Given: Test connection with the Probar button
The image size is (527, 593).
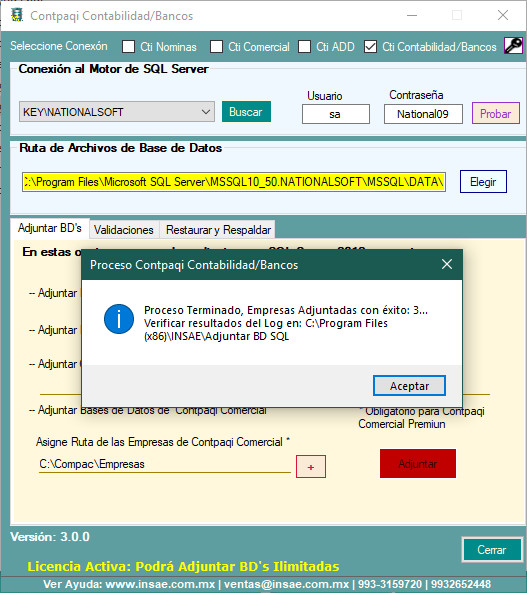Looking at the screenshot, I should [496, 113].
